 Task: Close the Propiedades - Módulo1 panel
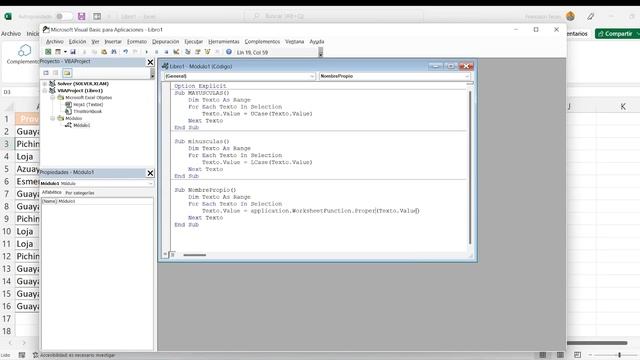(150, 173)
